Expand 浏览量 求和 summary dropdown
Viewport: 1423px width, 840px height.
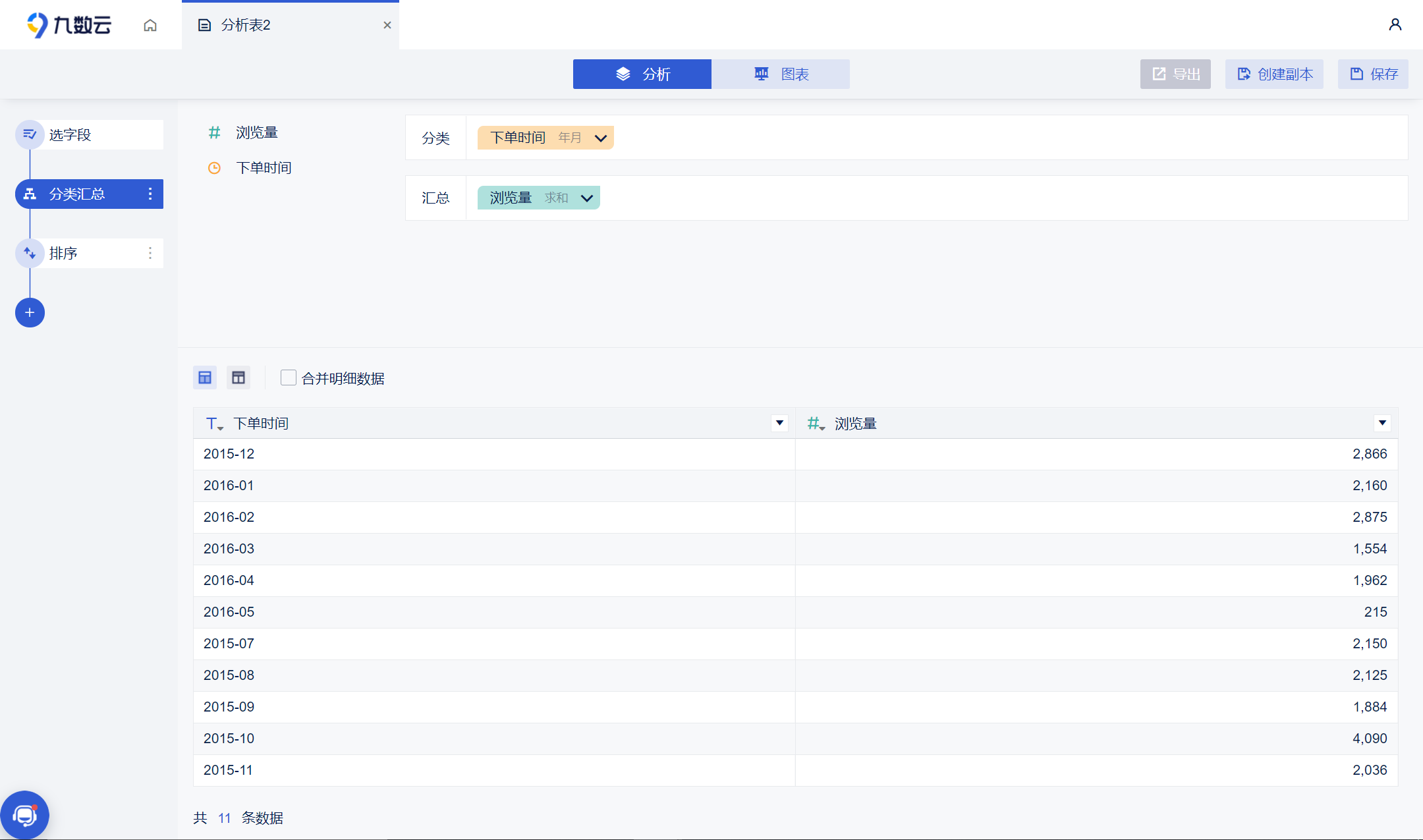tap(586, 198)
